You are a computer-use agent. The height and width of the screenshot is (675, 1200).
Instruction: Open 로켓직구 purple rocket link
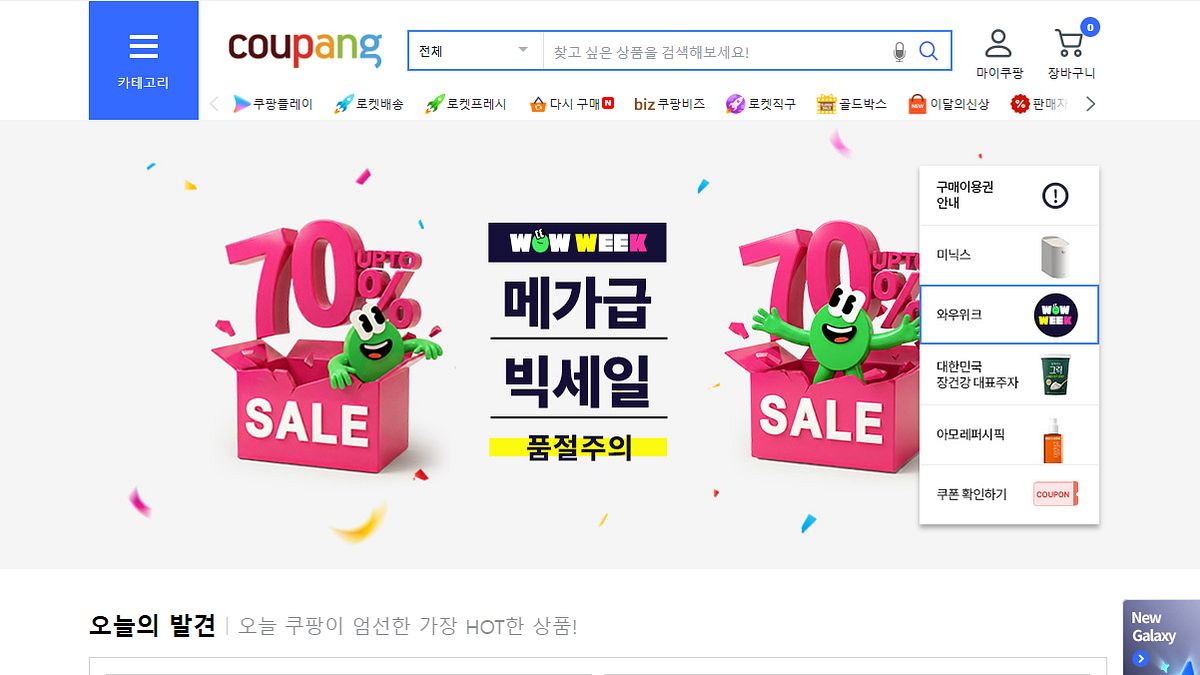tap(761, 104)
